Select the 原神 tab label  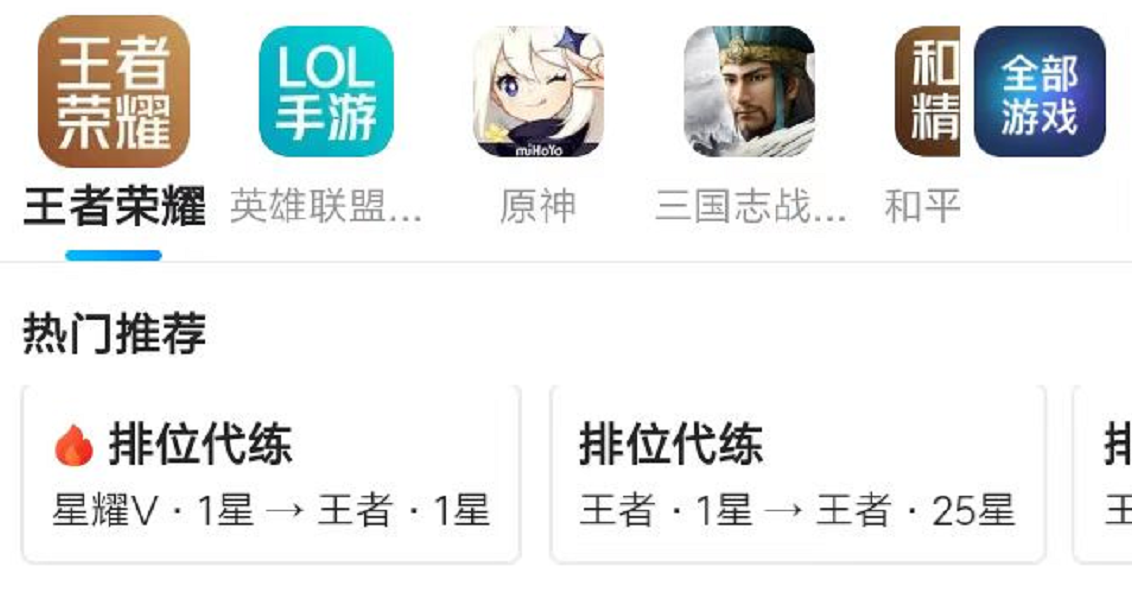pos(539,206)
